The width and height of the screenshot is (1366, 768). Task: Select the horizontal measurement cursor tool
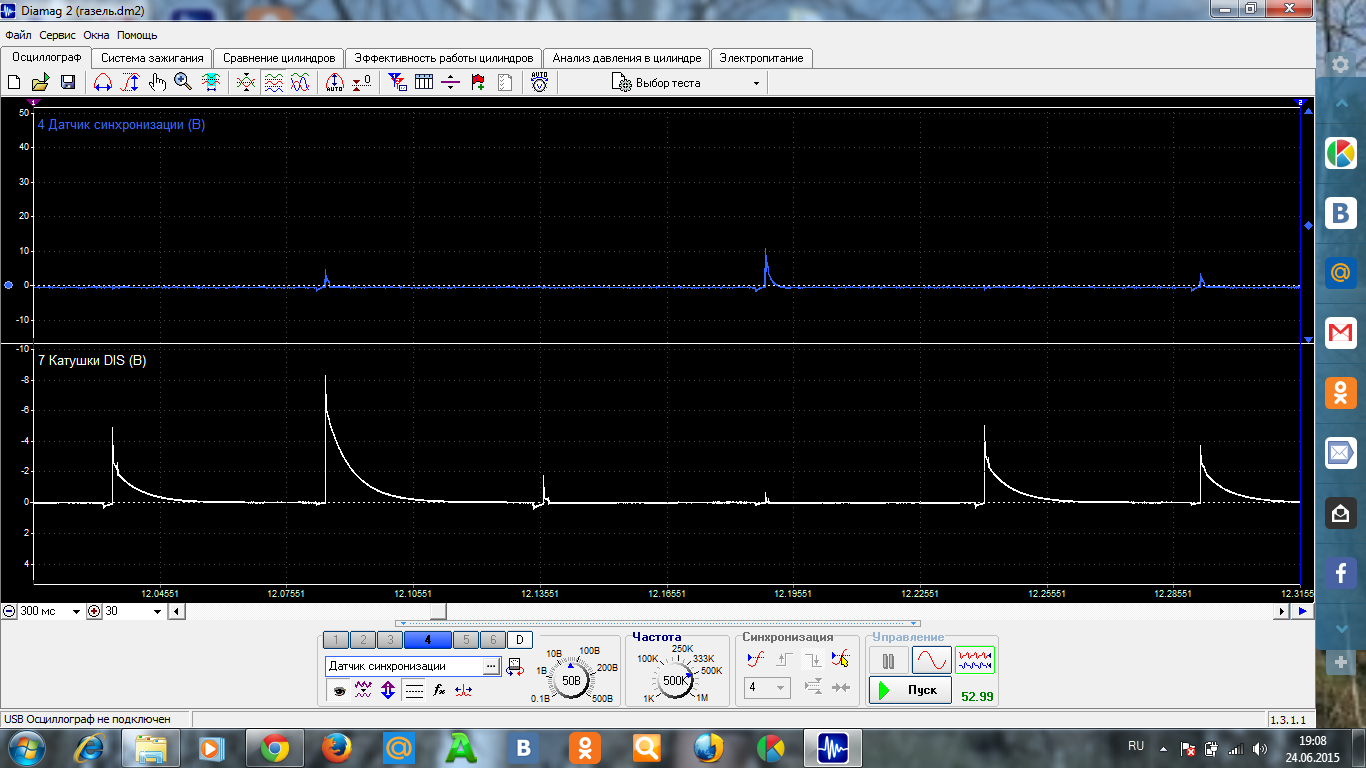pos(102,83)
